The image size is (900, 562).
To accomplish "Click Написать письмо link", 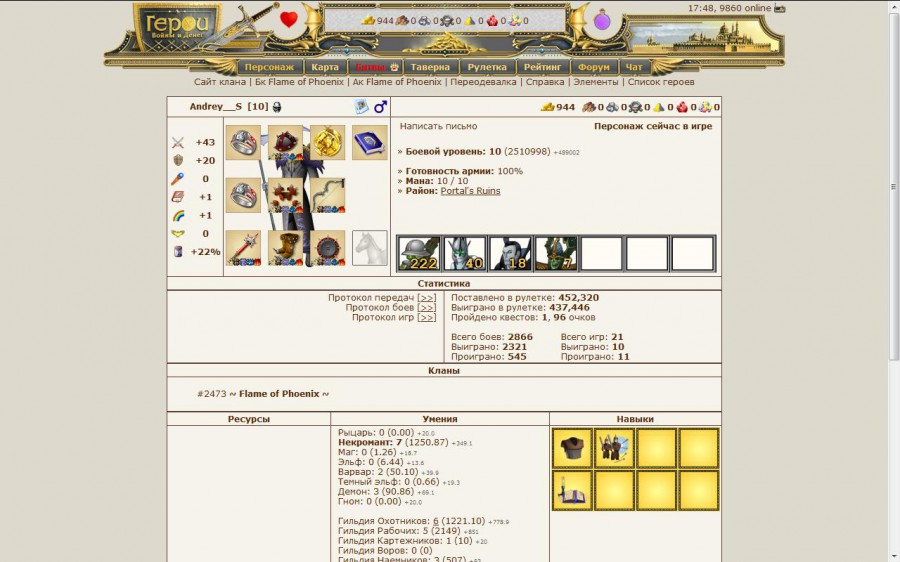I will [x=439, y=126].
